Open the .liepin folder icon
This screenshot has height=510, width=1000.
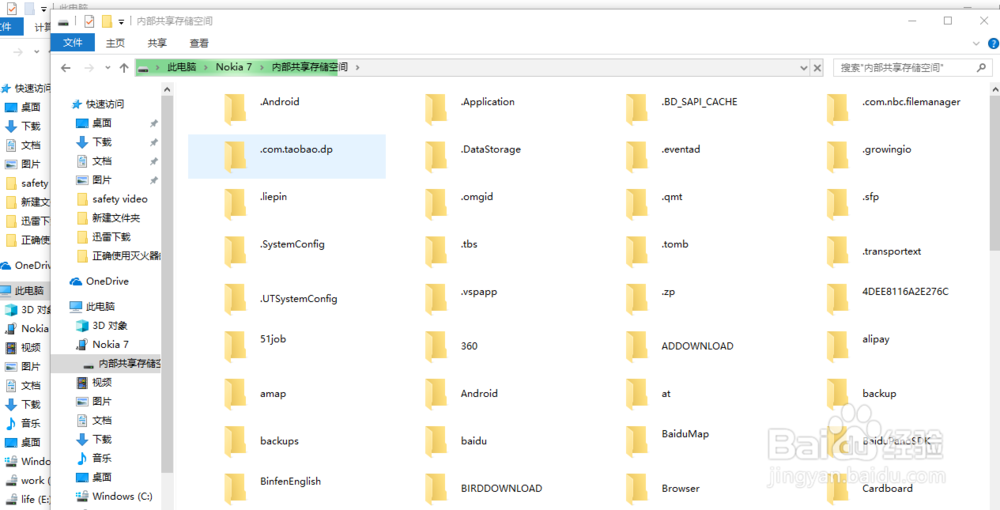pyautogui.click(x=235, y=204)
